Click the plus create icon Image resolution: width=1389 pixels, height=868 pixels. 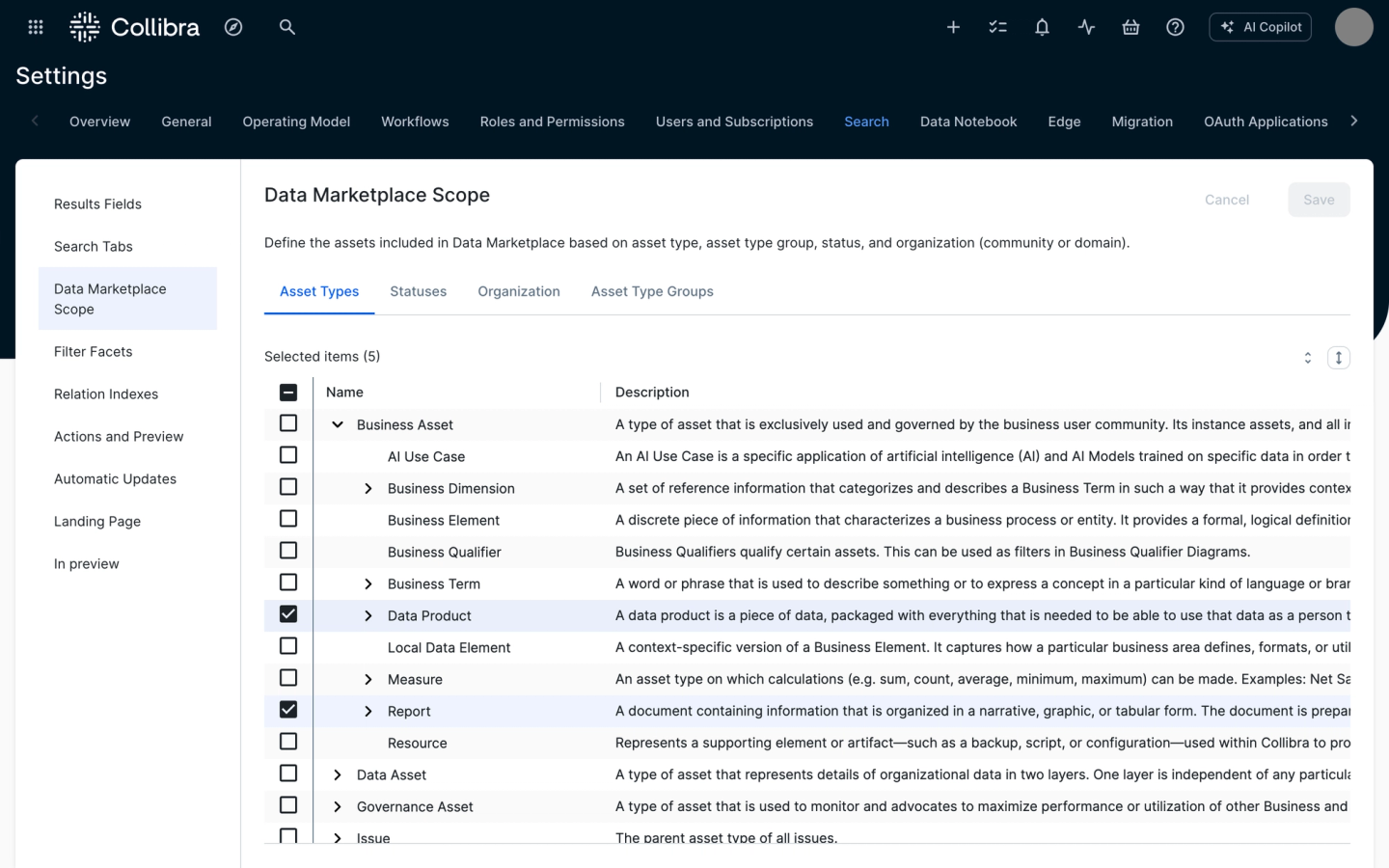click(x=953, y=27)
